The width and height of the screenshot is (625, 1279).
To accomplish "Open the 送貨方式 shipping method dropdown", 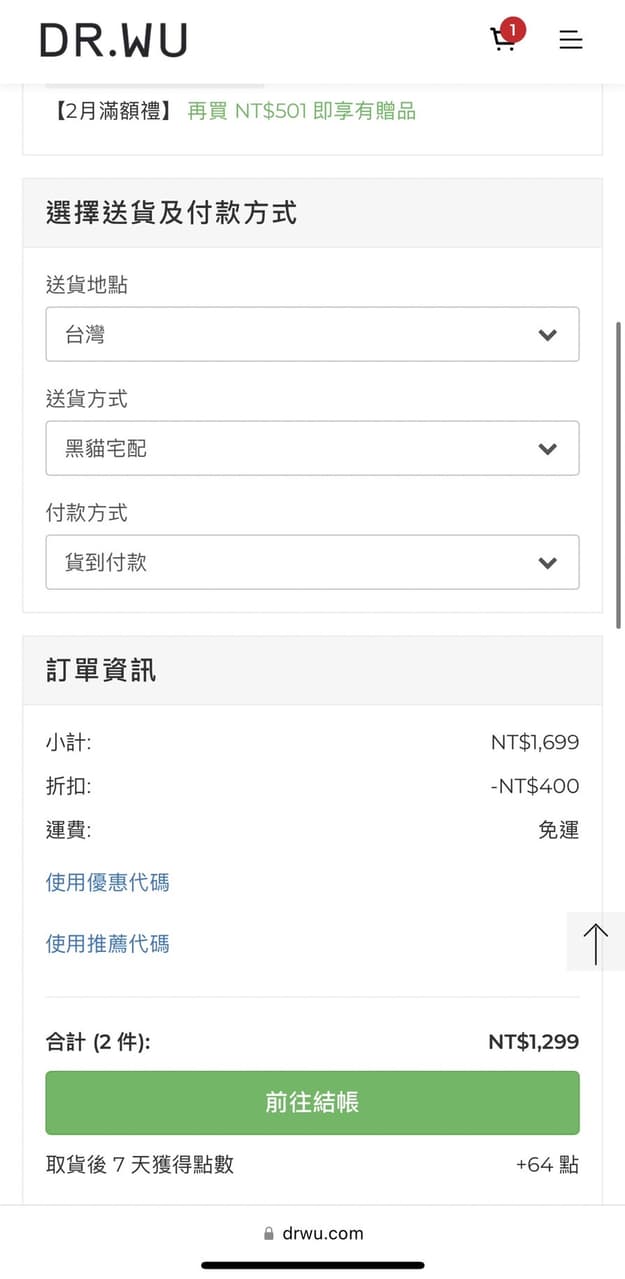I will [312, 449].
